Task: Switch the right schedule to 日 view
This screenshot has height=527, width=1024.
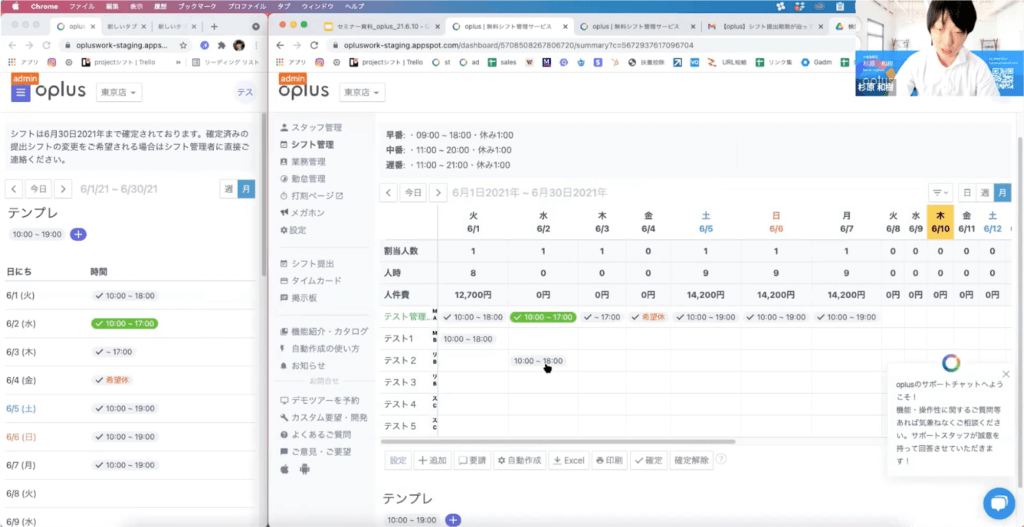Action: click(966, 193)
